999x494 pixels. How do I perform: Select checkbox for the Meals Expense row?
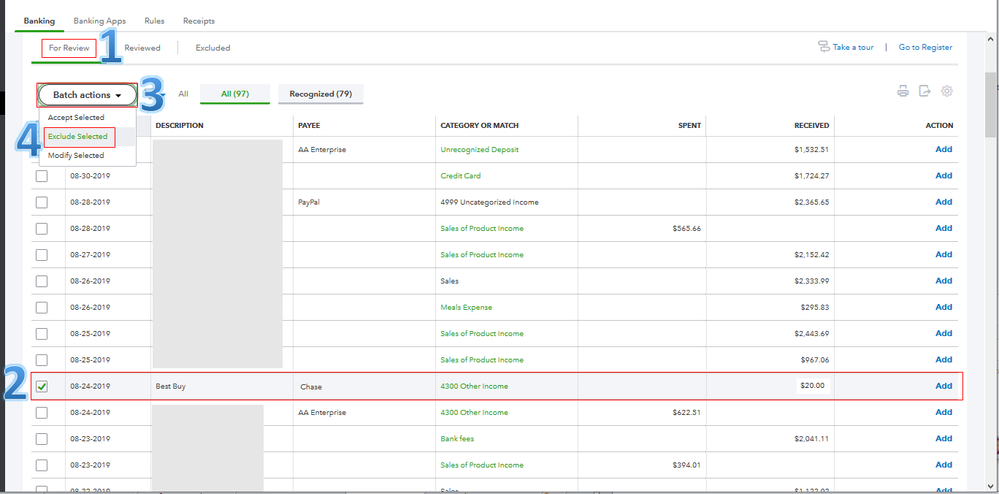point(41,307)
